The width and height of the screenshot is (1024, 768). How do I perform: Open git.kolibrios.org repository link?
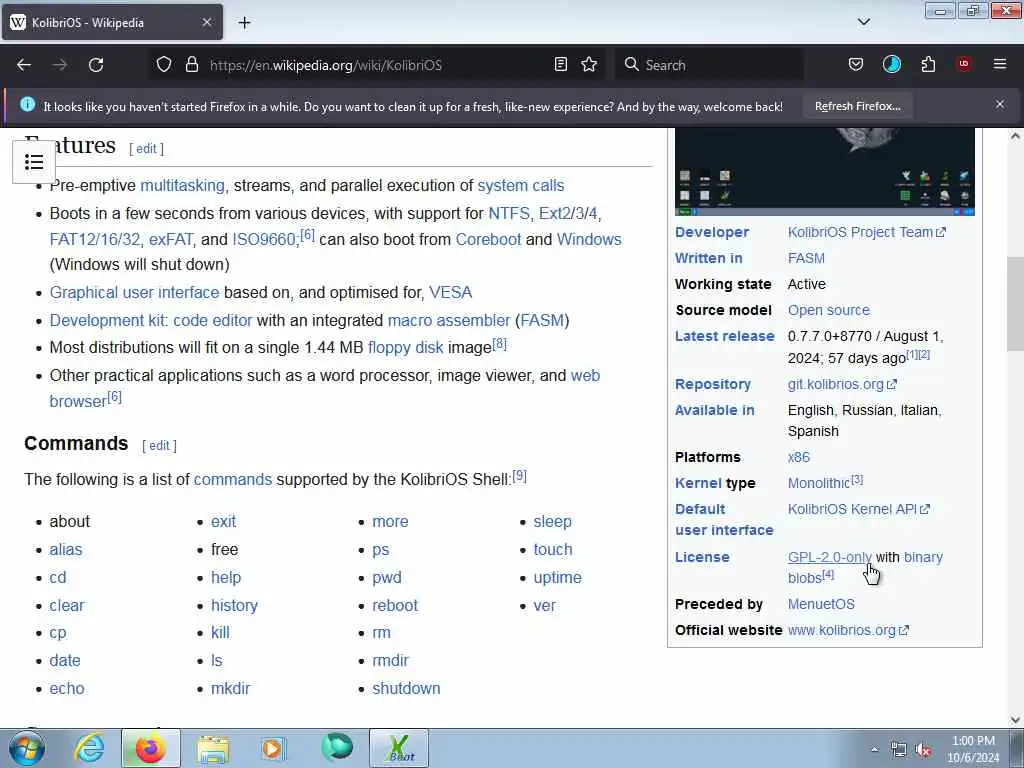pos(842,384)
